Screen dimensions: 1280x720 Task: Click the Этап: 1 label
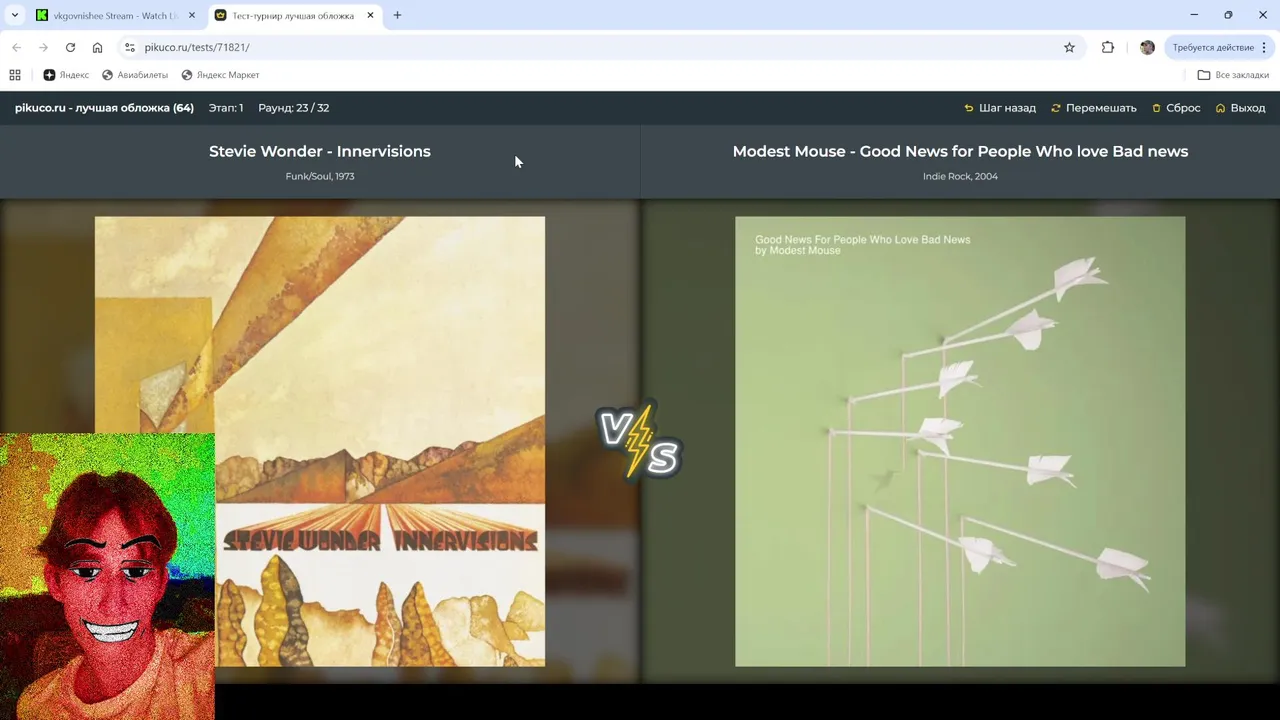click(226, 108)
